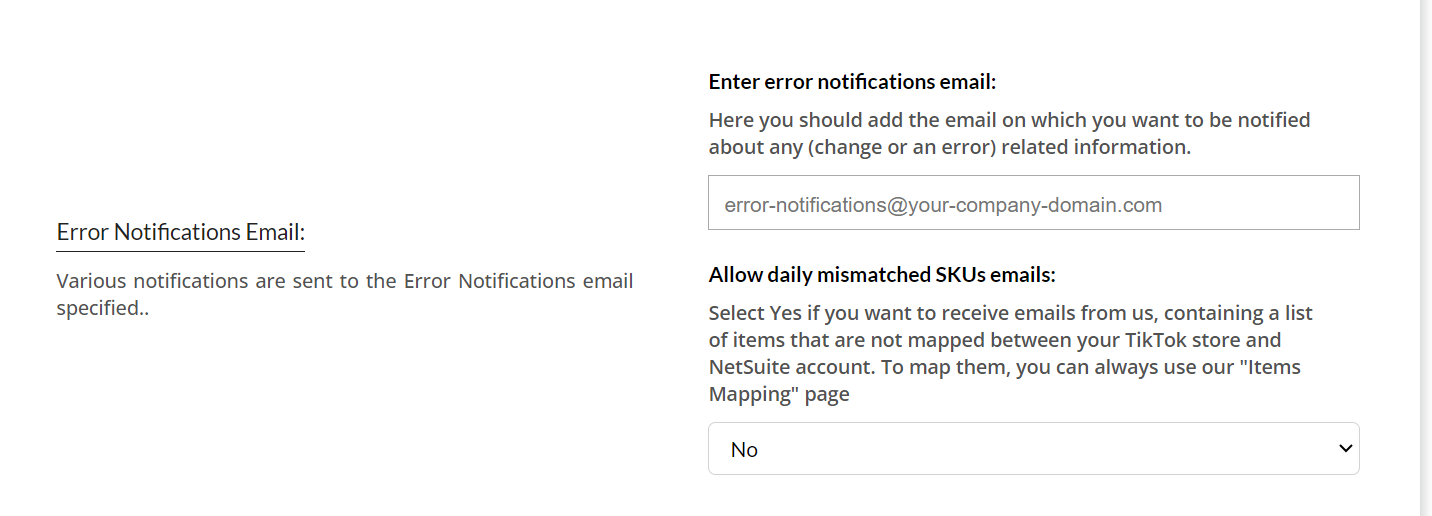
Task: Click the words "NetSuite account" in the description
Action: click(791, 367)
